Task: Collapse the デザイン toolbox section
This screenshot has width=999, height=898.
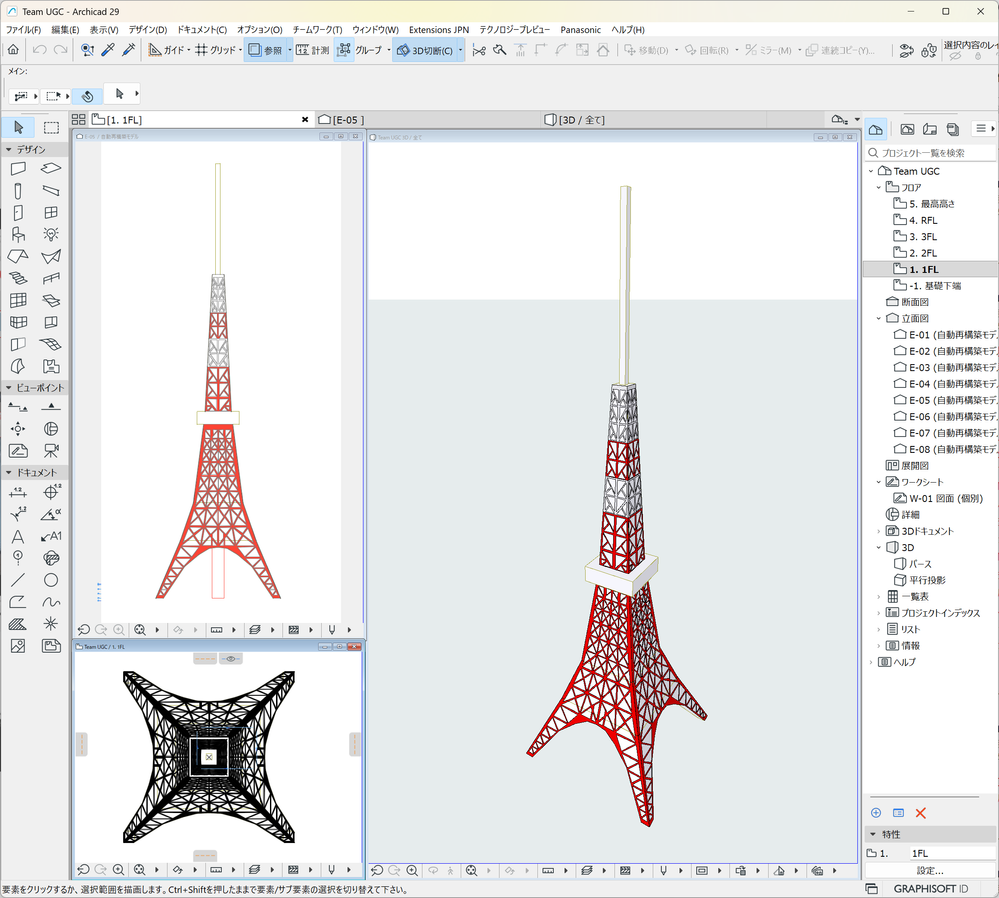Action: [9, 150]
